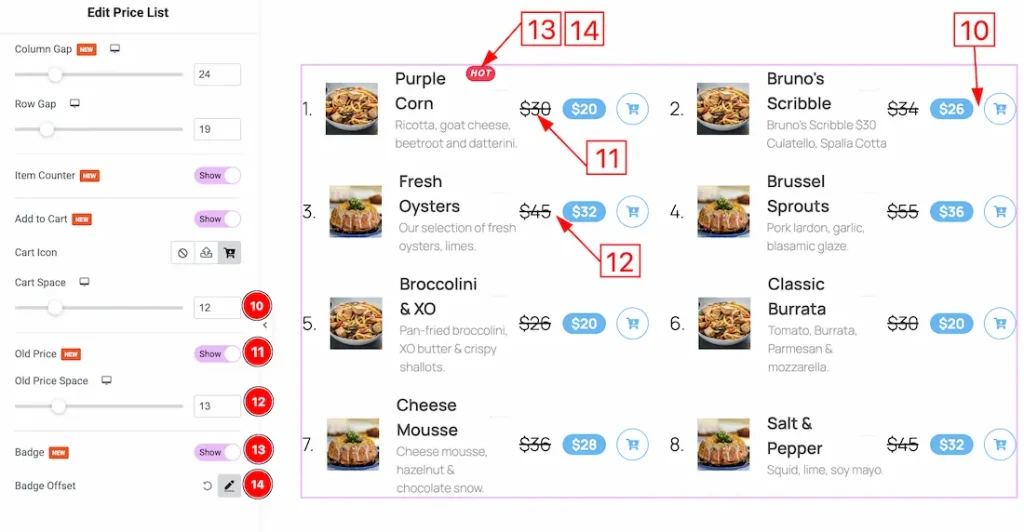Image resolution: width=1024 pixels, height=532 pixels.
Task: Collapse the editor panel with the side arrow
Action: pos(265,325)
